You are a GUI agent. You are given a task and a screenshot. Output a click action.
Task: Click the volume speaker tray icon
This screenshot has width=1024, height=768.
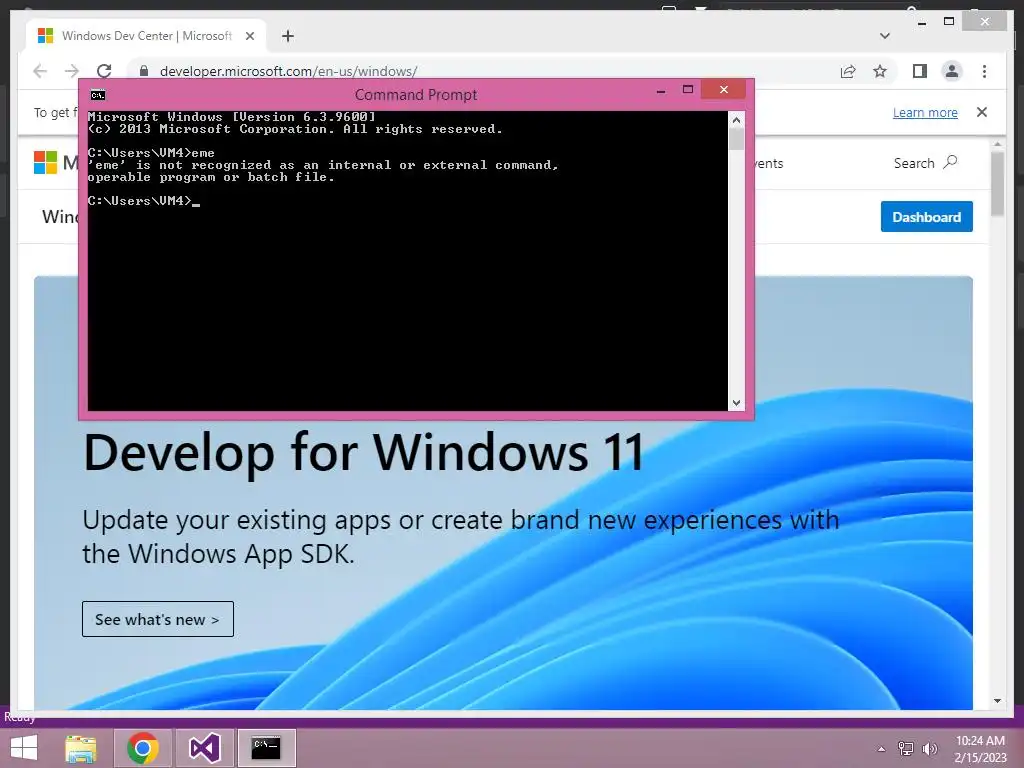pos(929,749)
